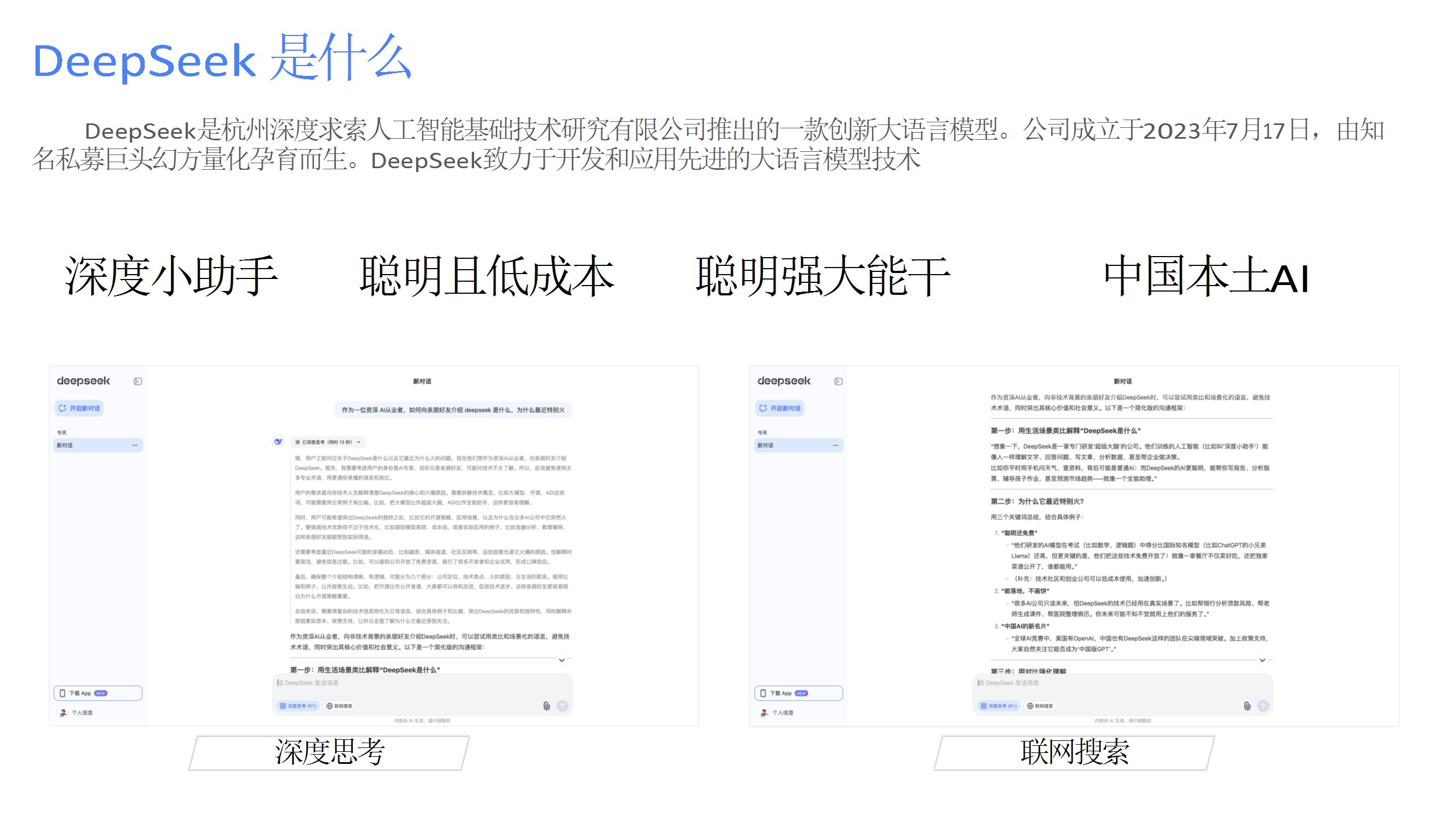Open the three-dot menu on left 新对话 item
This screenshot has height=819, width=1456.
134,446
